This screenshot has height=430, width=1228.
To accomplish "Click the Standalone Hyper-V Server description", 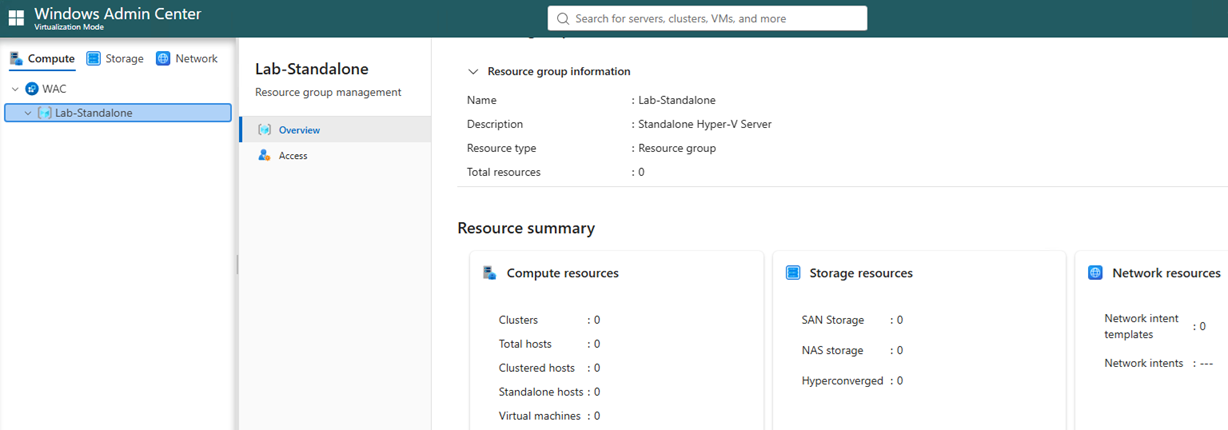I will point(705,124).
